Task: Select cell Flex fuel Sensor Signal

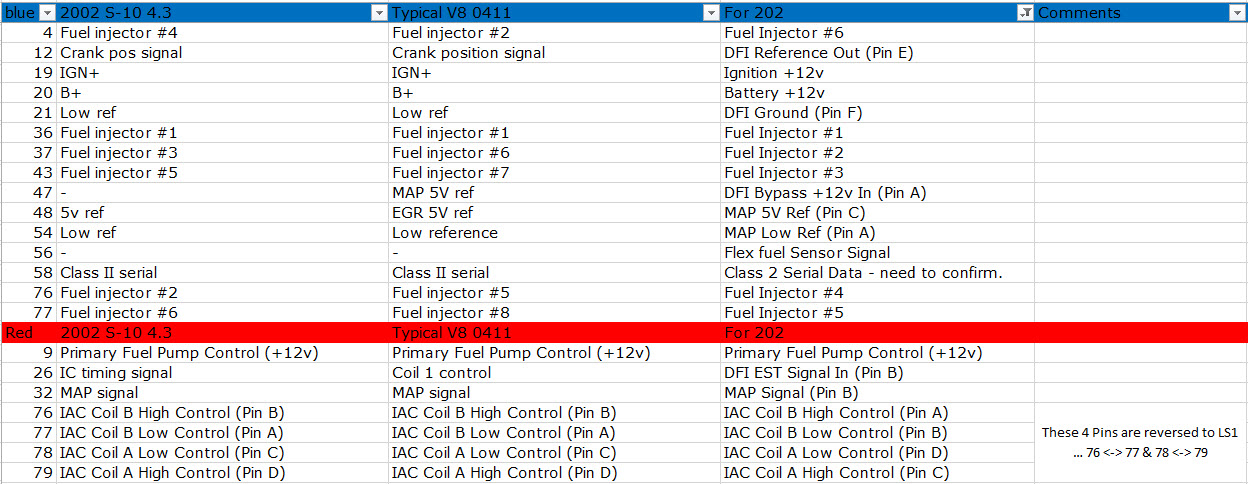Action: [x=877, y=252]
